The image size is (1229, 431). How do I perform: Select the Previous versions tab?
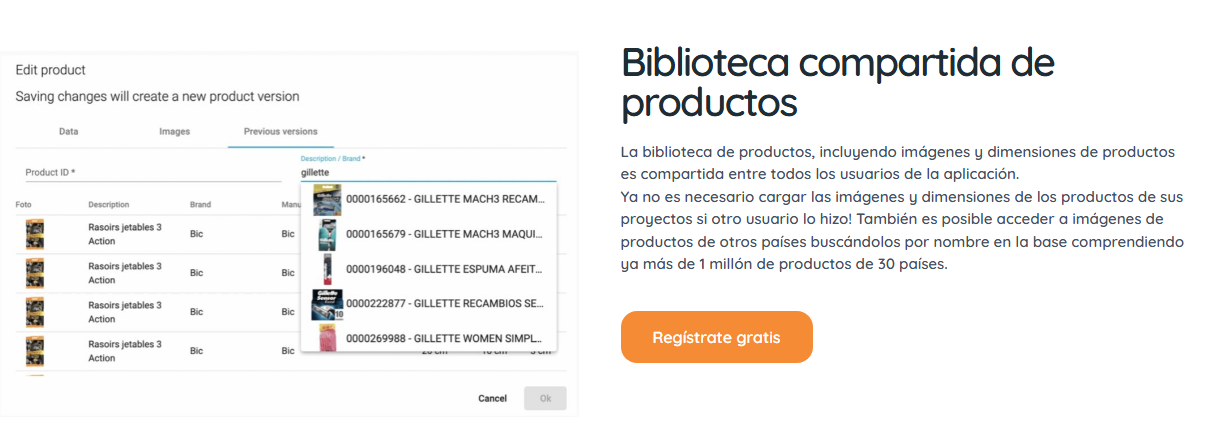pos(281,131)
